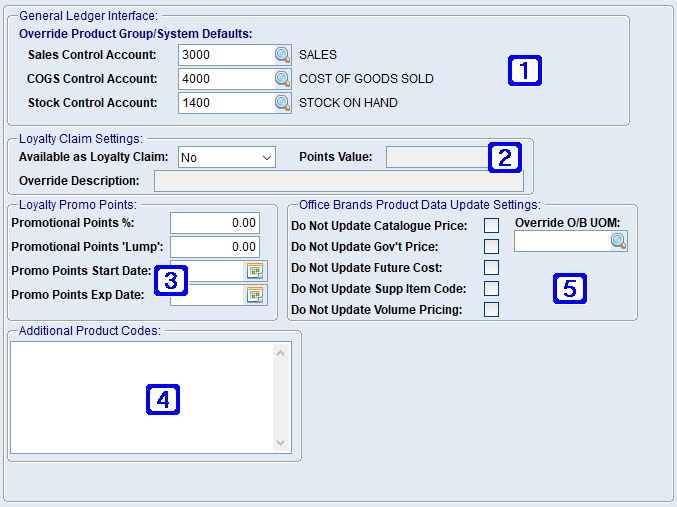This screenshot has height=507, width=677.
Task: Select Do Not Update Volume Pricing checkbox
Action: 491,310
